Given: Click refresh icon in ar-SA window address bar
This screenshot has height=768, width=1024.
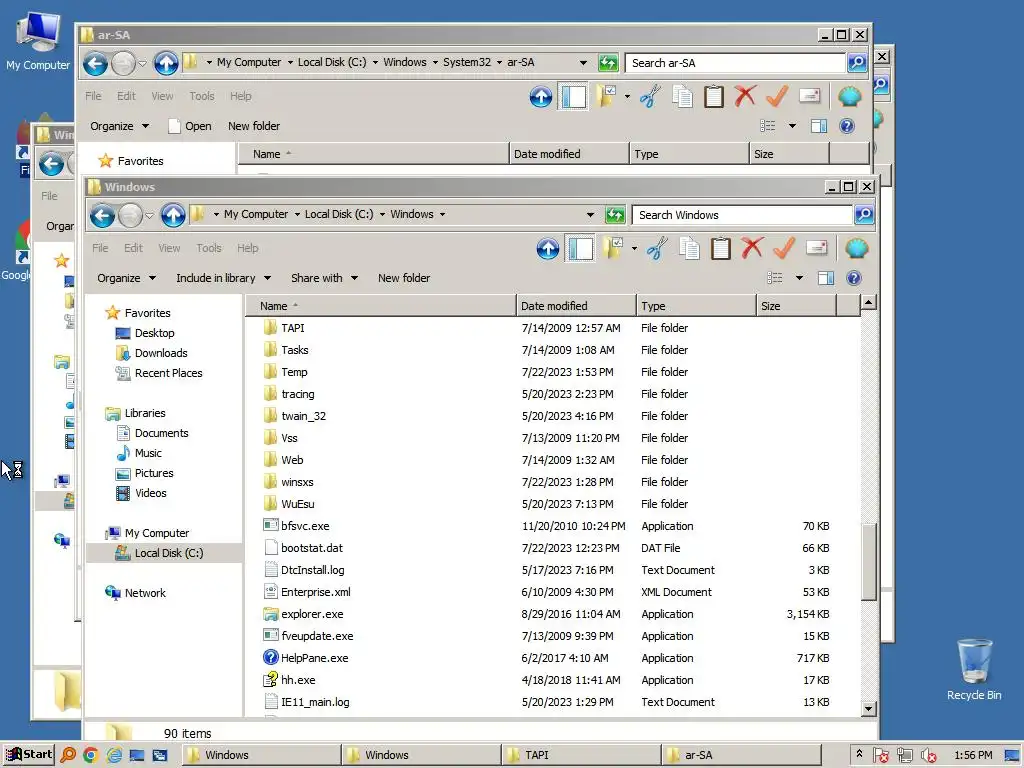Looking at the screenshot, I should tap(608, 63).
